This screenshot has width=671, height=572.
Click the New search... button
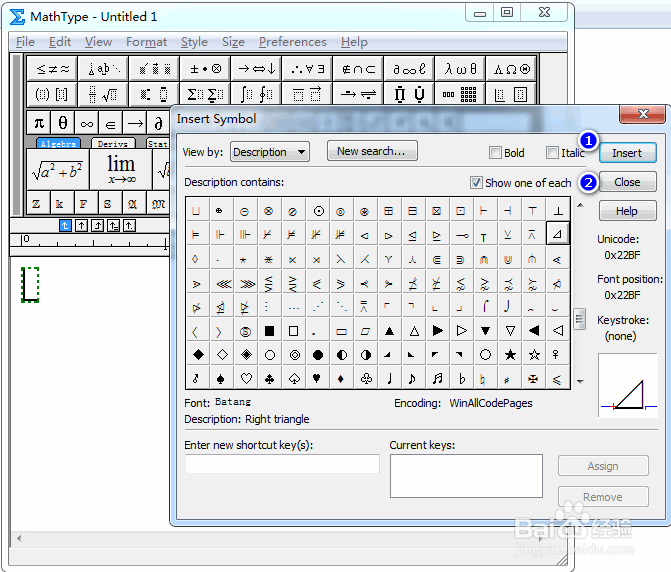tap(372, 151)
